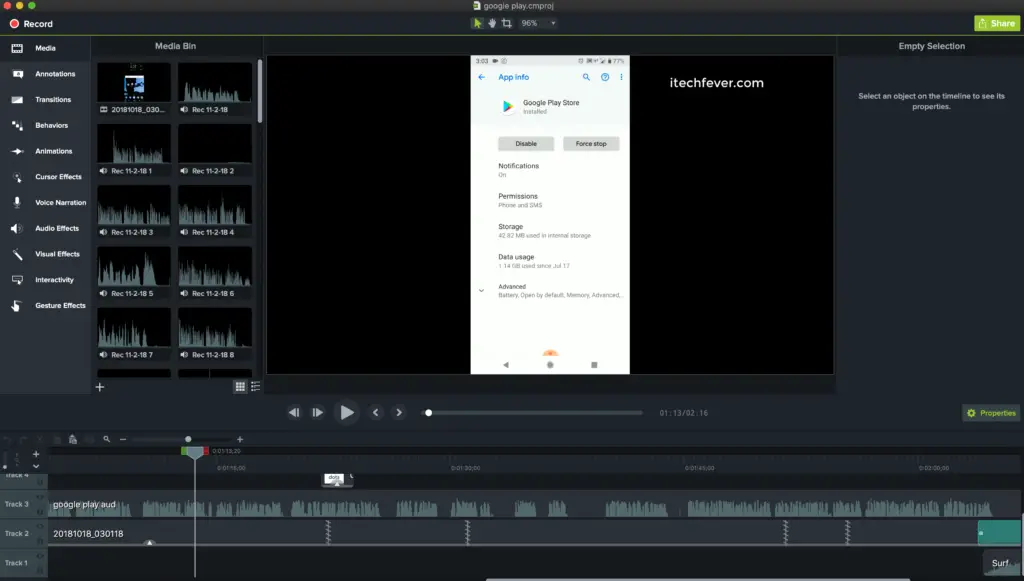
Task: Click the timeline Paste icon
Action: 72,439
